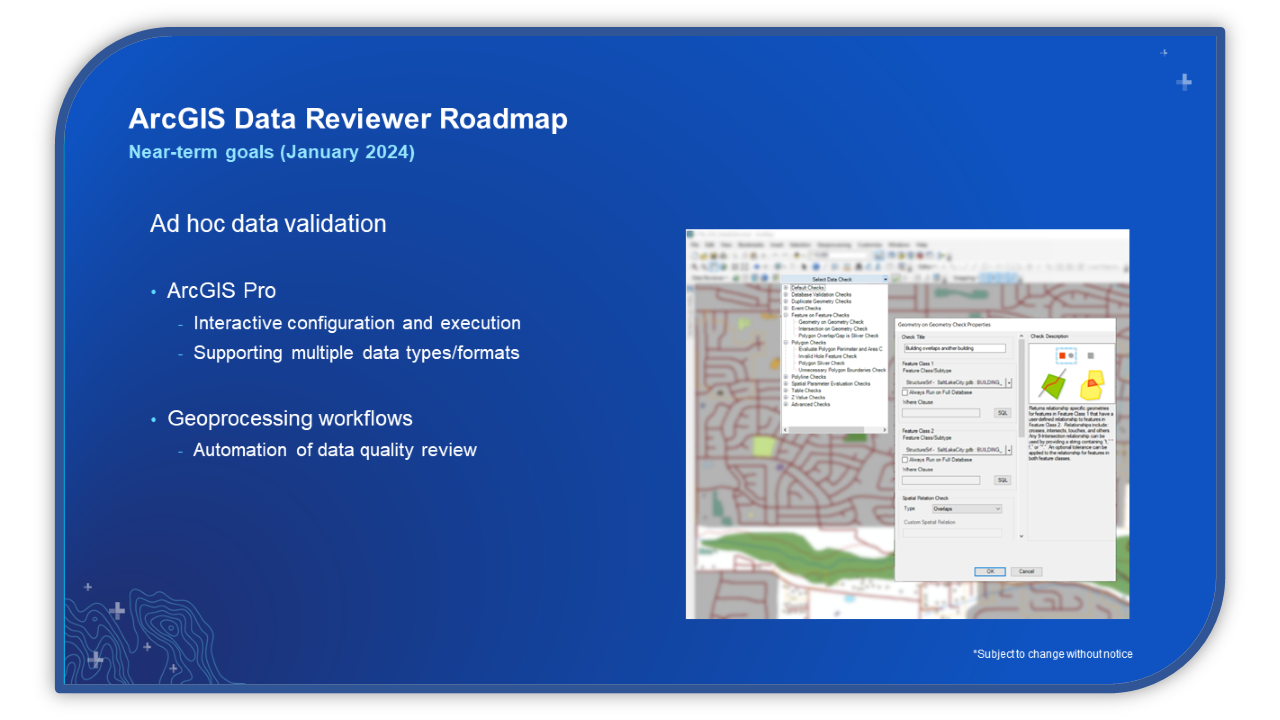The height and width of the screenshot is (720, 1280).
Task: Click SQL button for Feature Class 2
Action: pyautogui.click(x=1002, y=480)
